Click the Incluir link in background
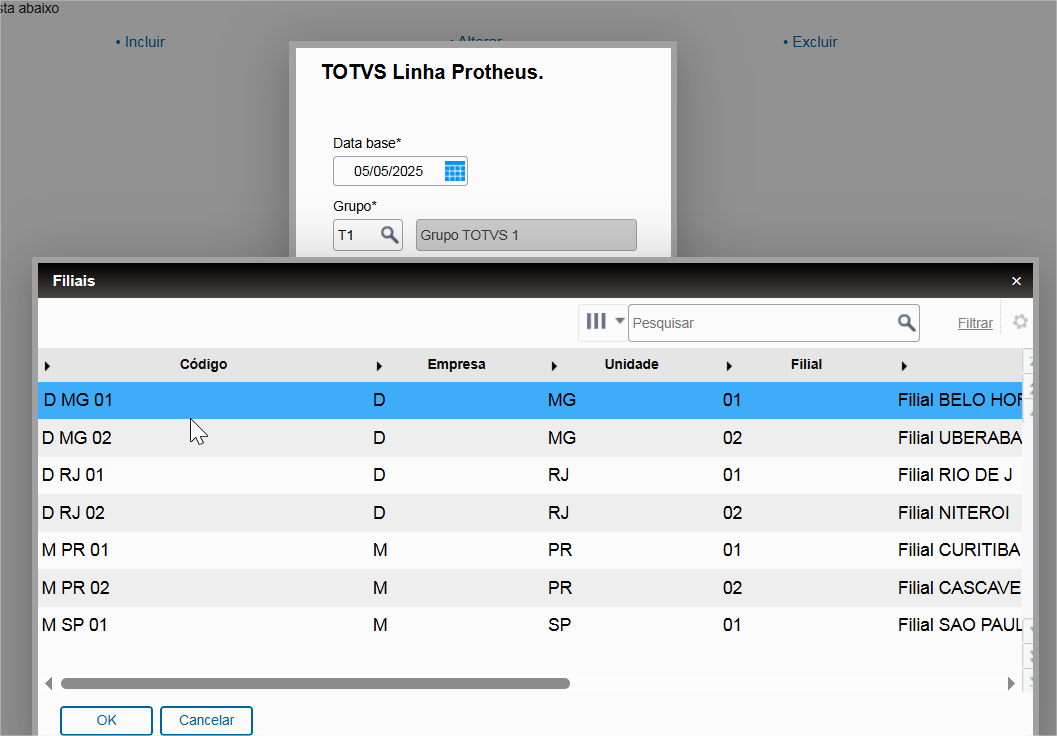This screenshot has height=736, width=1057. coord(144,42)
